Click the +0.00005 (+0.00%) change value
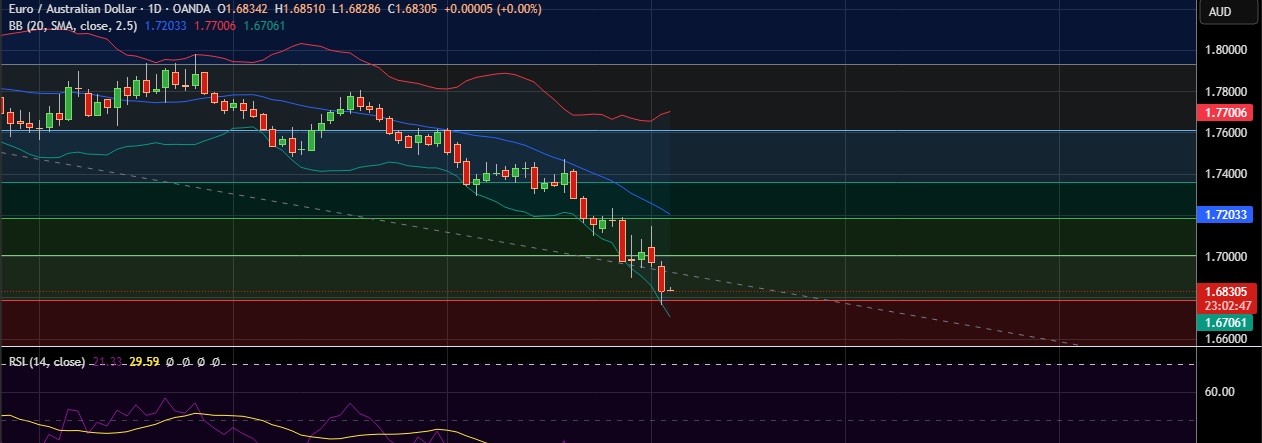 click(x=495, y=9)
